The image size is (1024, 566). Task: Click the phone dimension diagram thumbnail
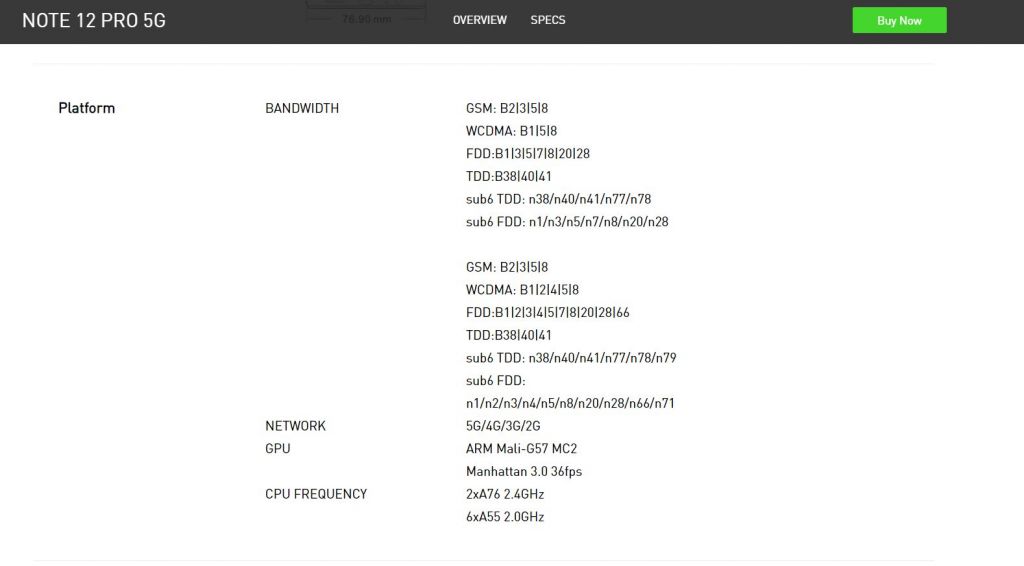(367, 12)
